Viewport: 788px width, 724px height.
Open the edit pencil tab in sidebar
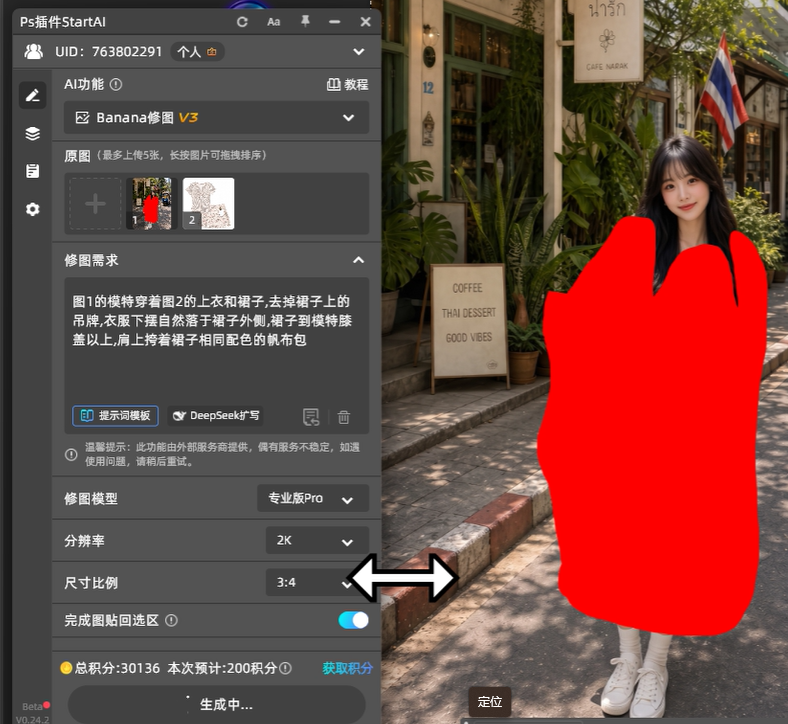point(33,95)
